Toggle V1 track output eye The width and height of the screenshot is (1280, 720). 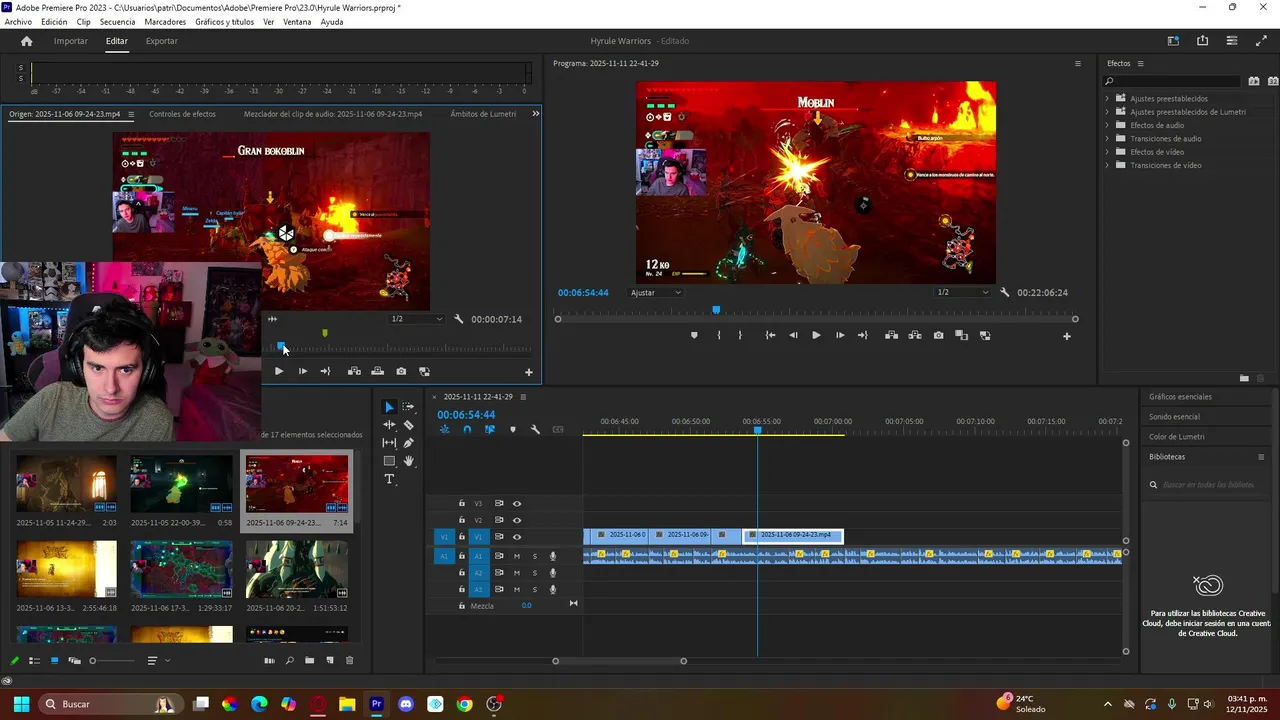point(517,537)
